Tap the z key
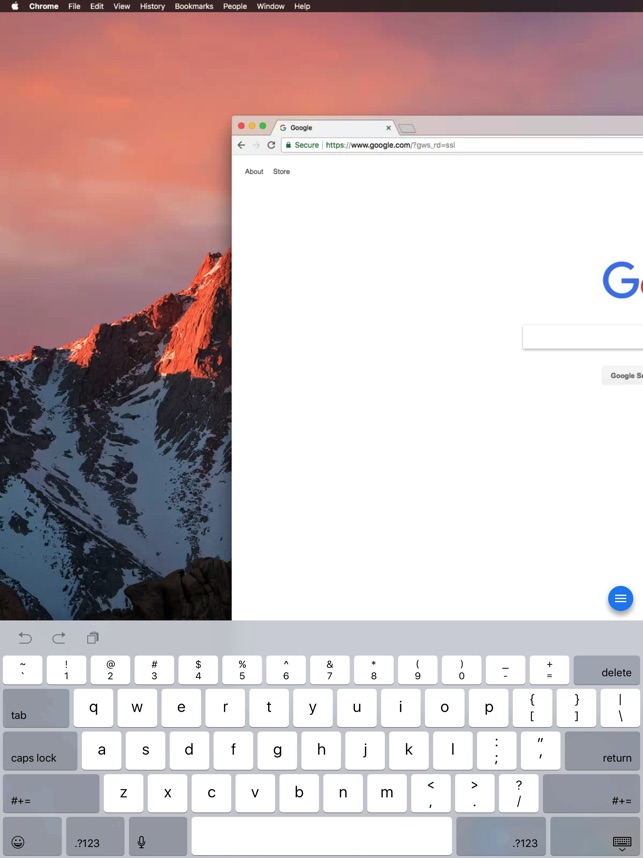 pyautogui.click(x=124, y=793)
